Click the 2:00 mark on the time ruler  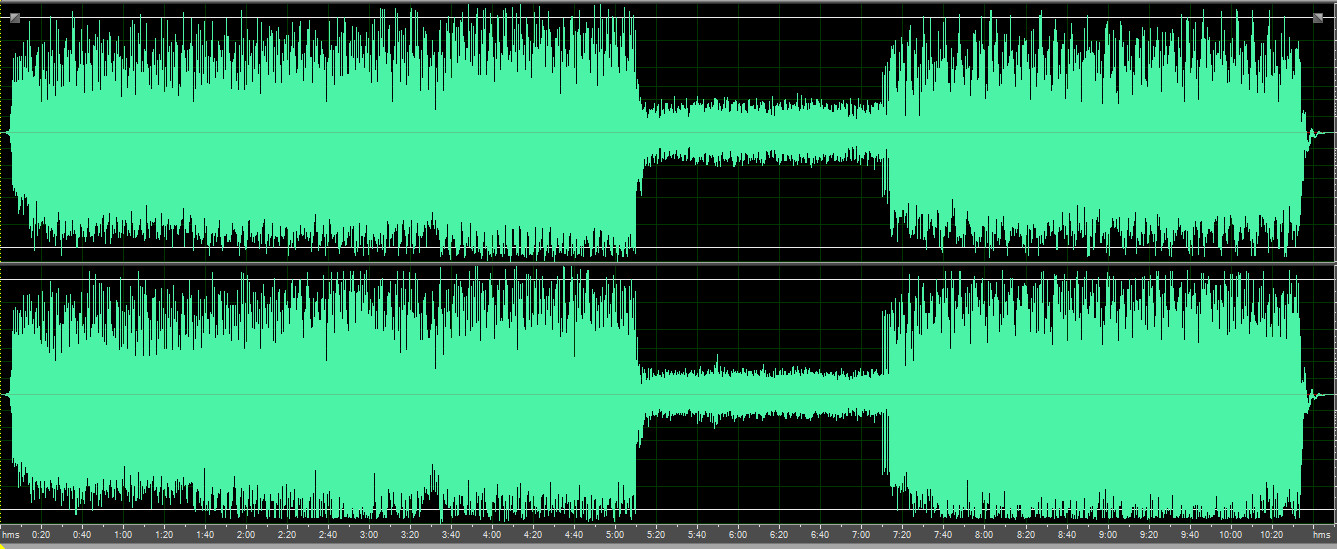[246, 535]
